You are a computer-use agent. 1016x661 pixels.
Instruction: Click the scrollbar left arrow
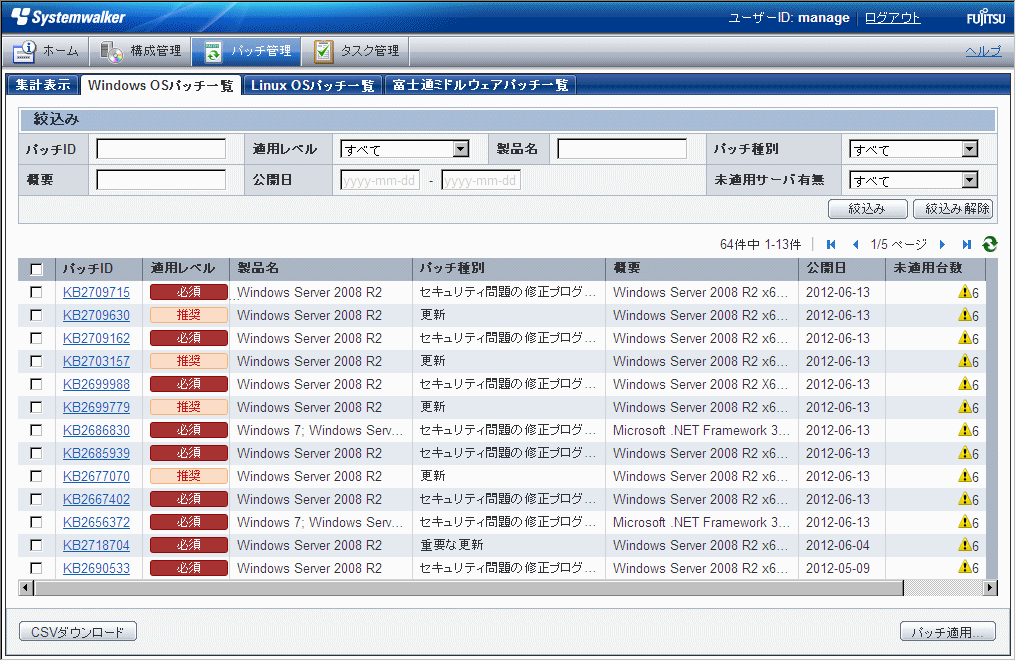click(x=25, y=588)
